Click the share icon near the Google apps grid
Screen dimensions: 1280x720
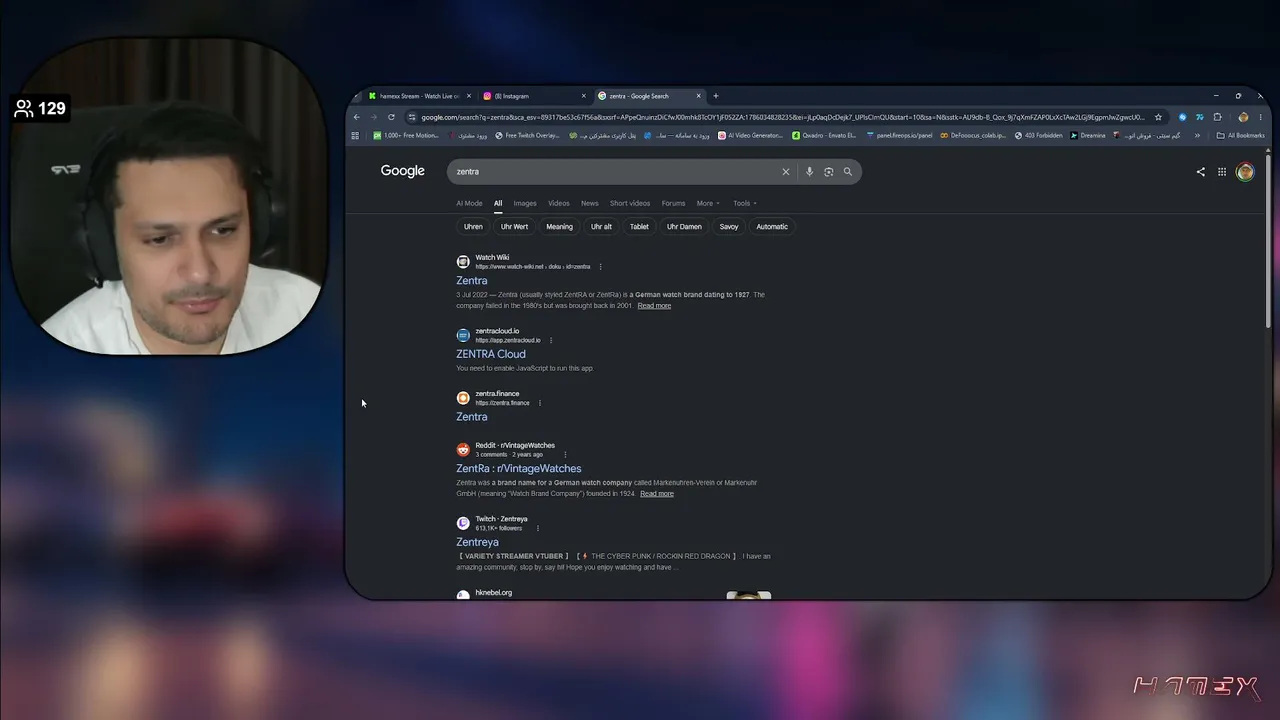click(x=1201, y=172)
